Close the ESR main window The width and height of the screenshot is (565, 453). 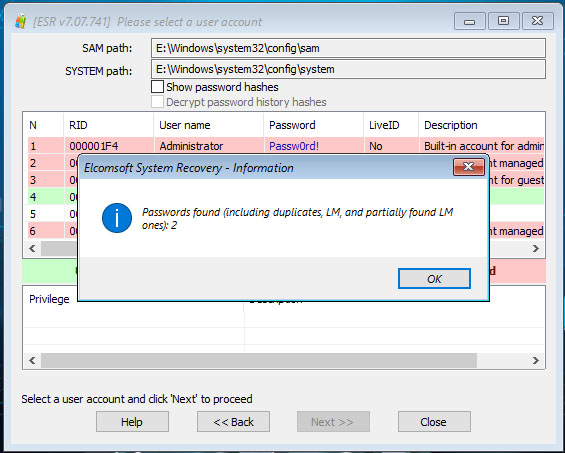(x=537, y=21)
